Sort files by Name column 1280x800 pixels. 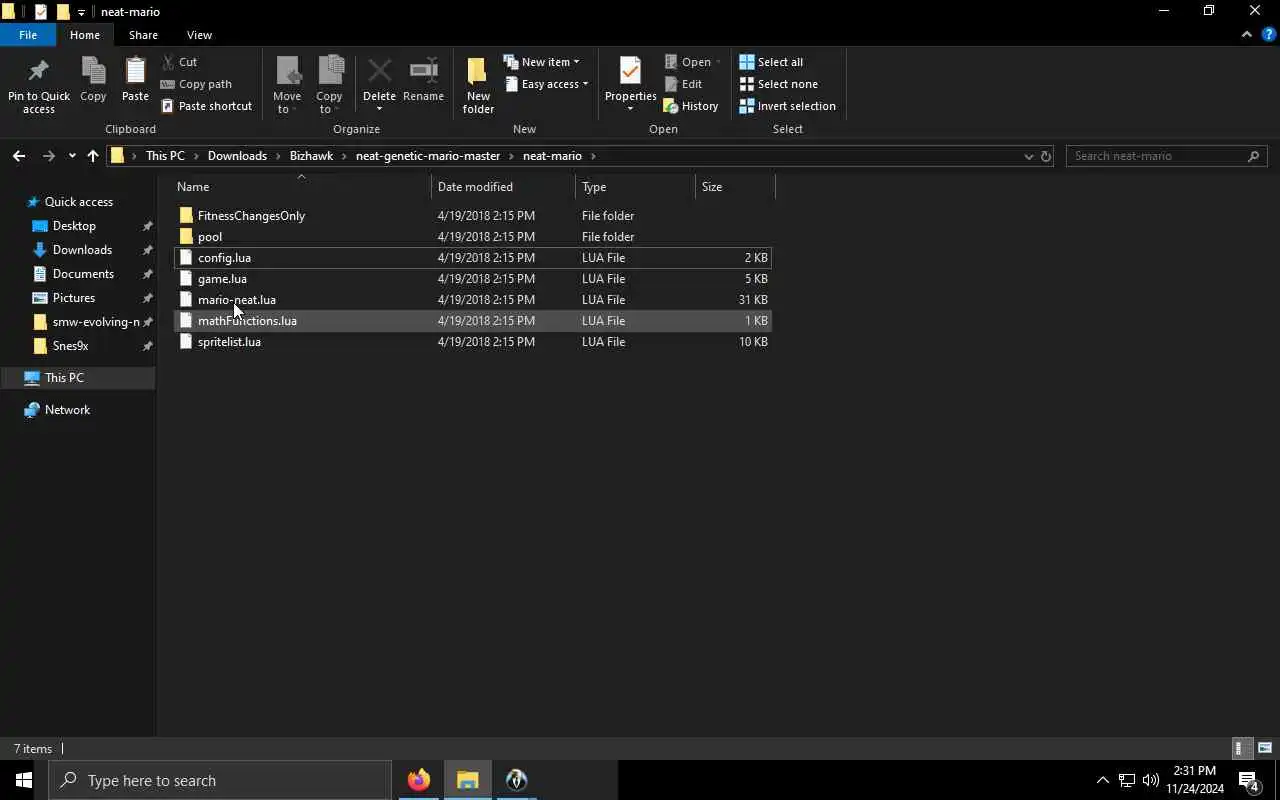[x=300, y=187]
